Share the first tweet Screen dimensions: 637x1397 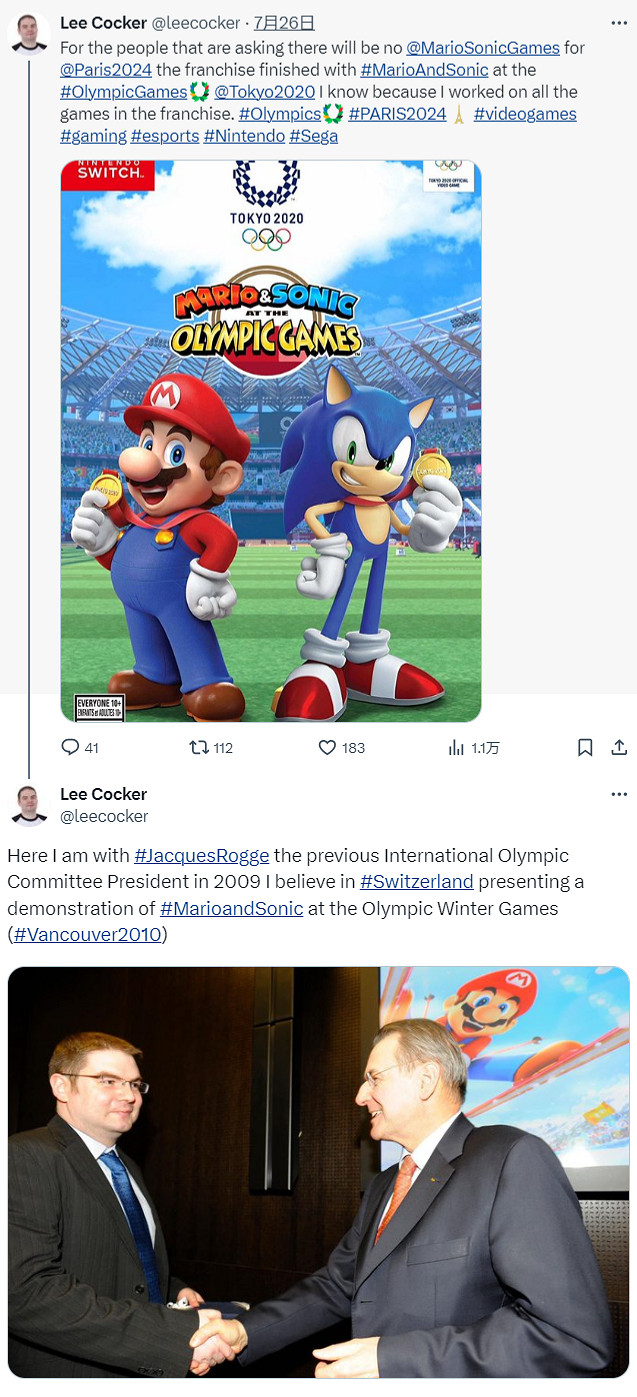coord(619,747)
